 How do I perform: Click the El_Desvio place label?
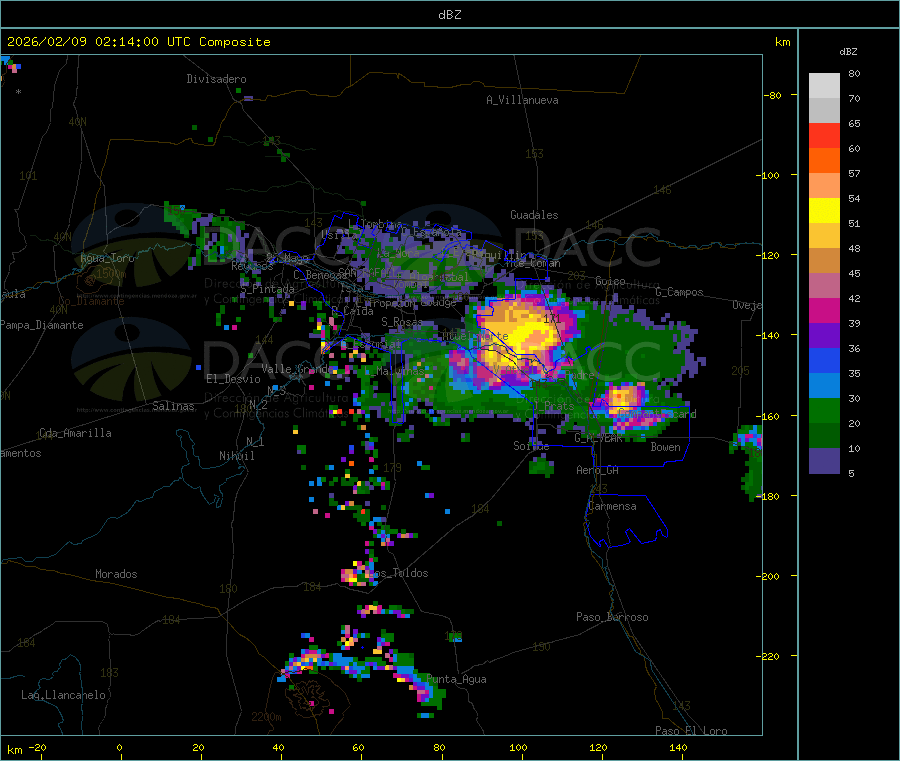[233, 379]
